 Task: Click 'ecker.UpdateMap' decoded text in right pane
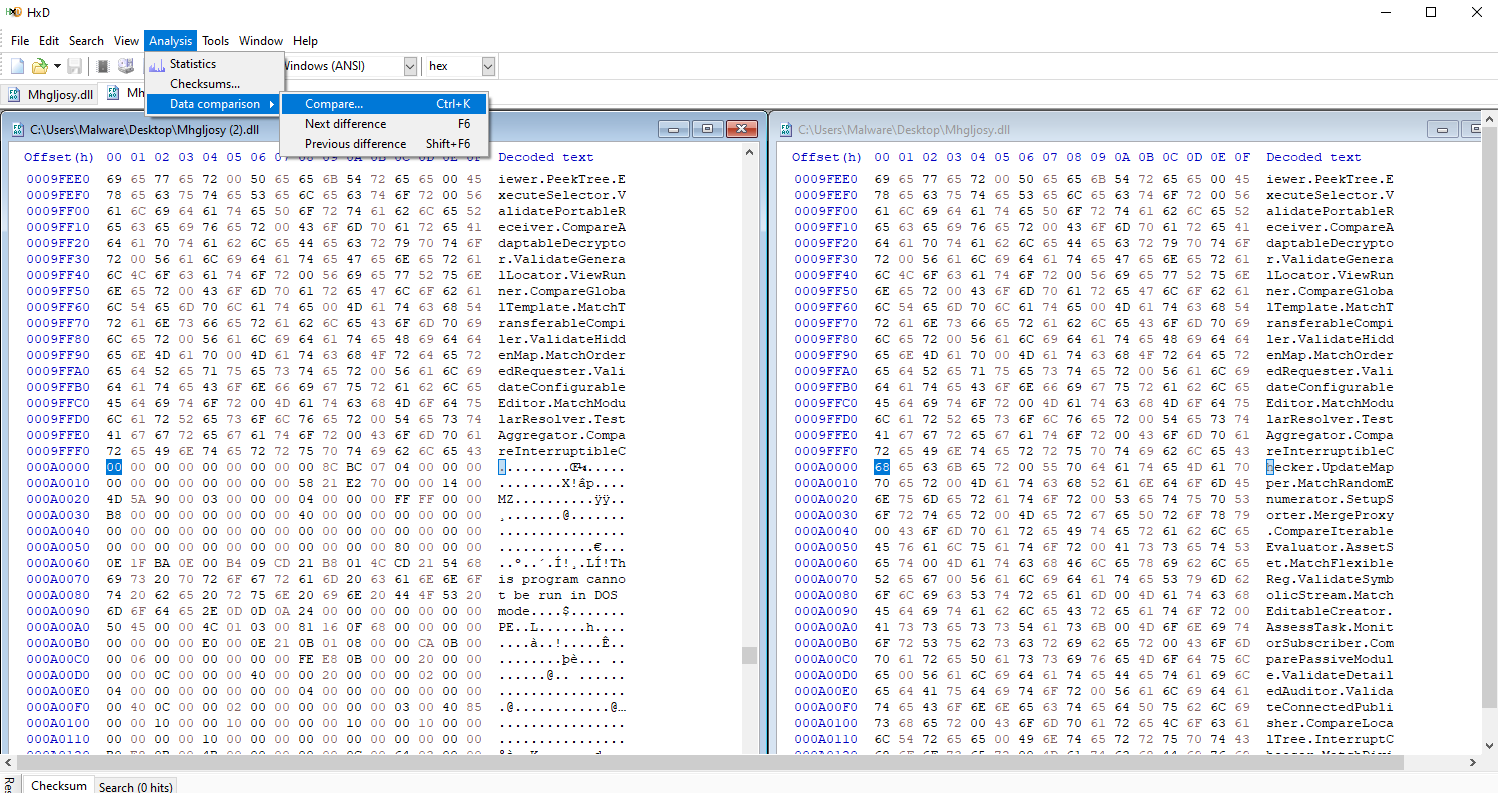(1334, 467)
